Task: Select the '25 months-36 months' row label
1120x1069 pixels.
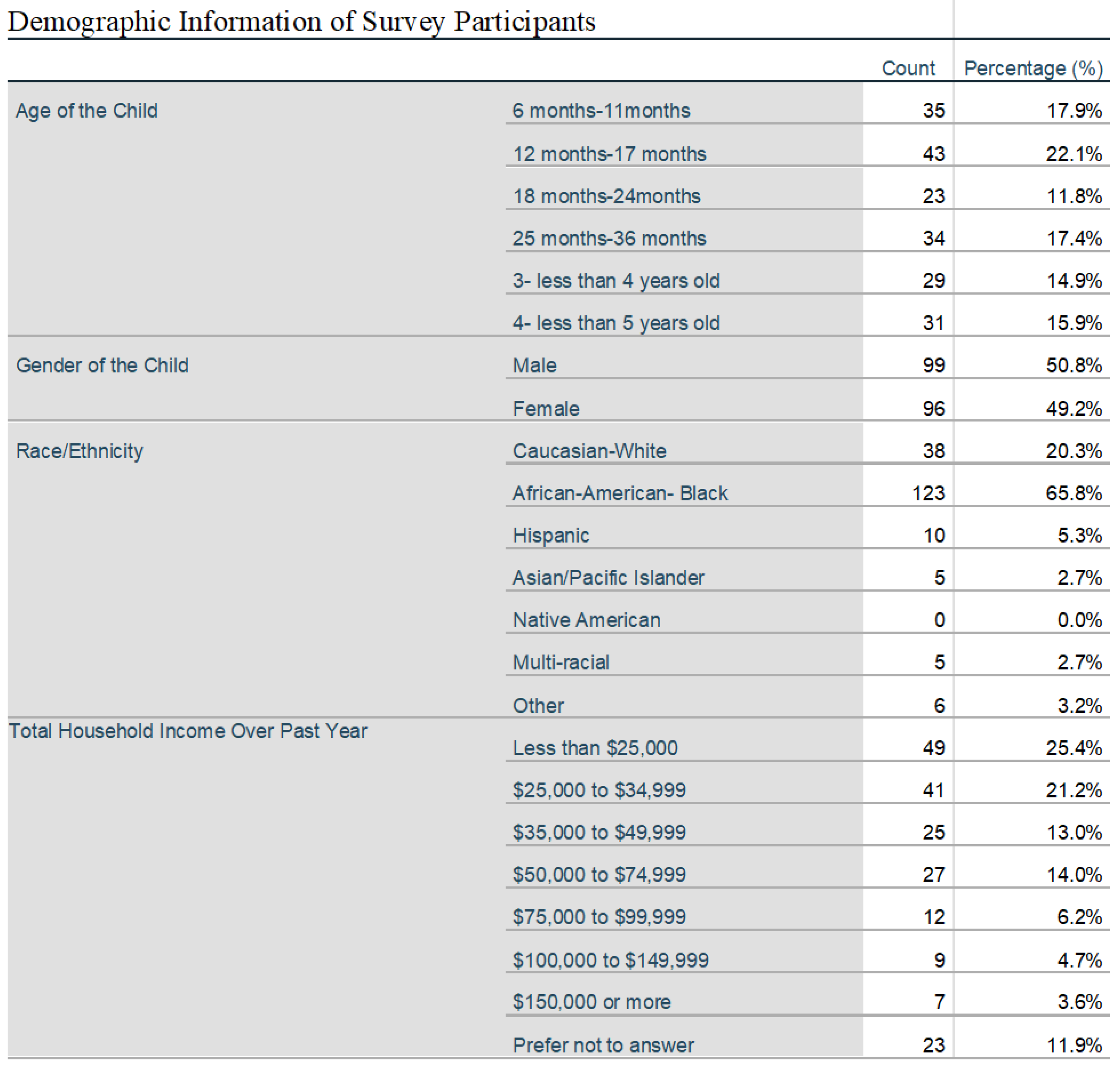Action: click(609, 238)
